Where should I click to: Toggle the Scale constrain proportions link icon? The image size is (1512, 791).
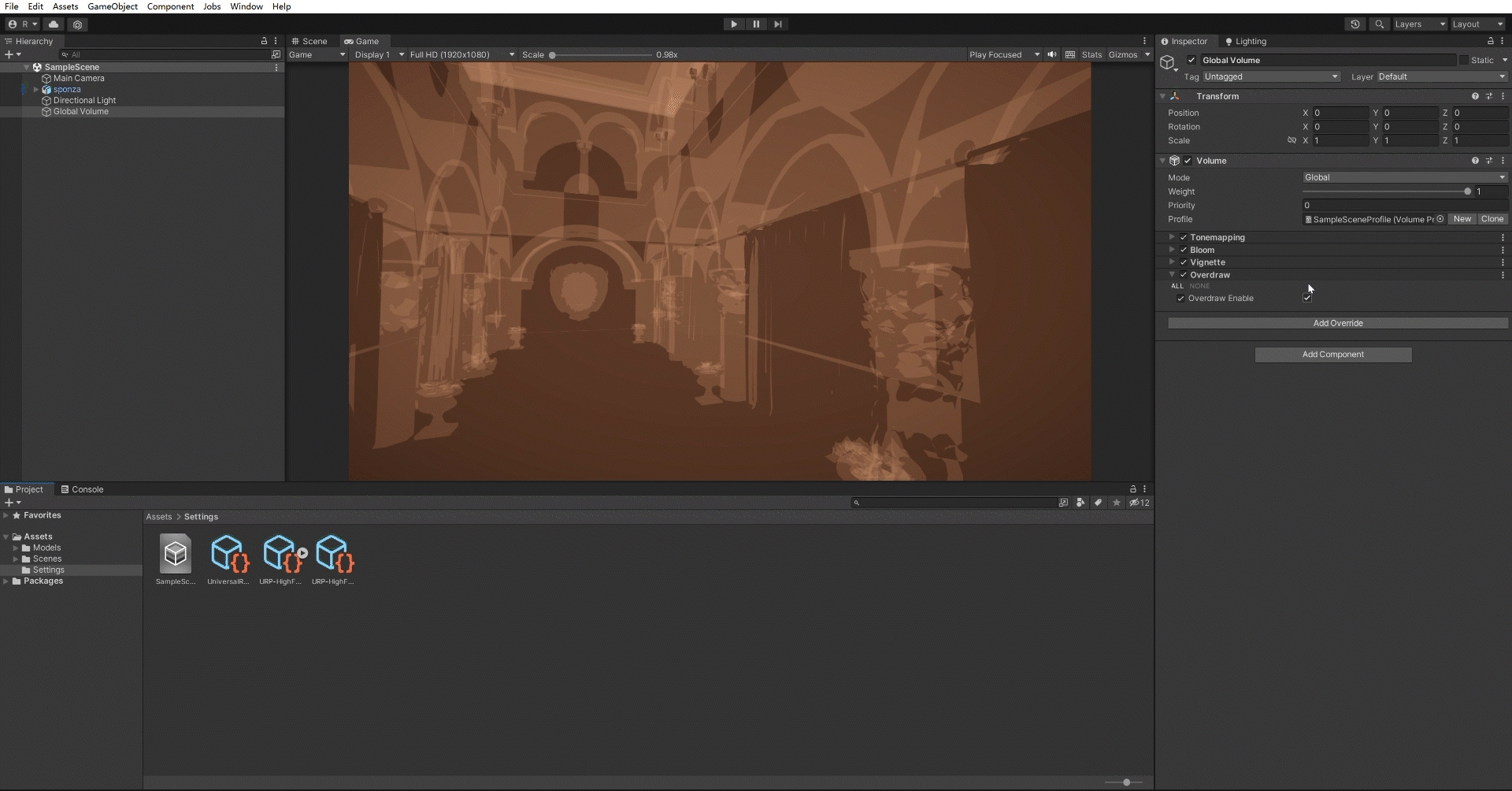1291,140
